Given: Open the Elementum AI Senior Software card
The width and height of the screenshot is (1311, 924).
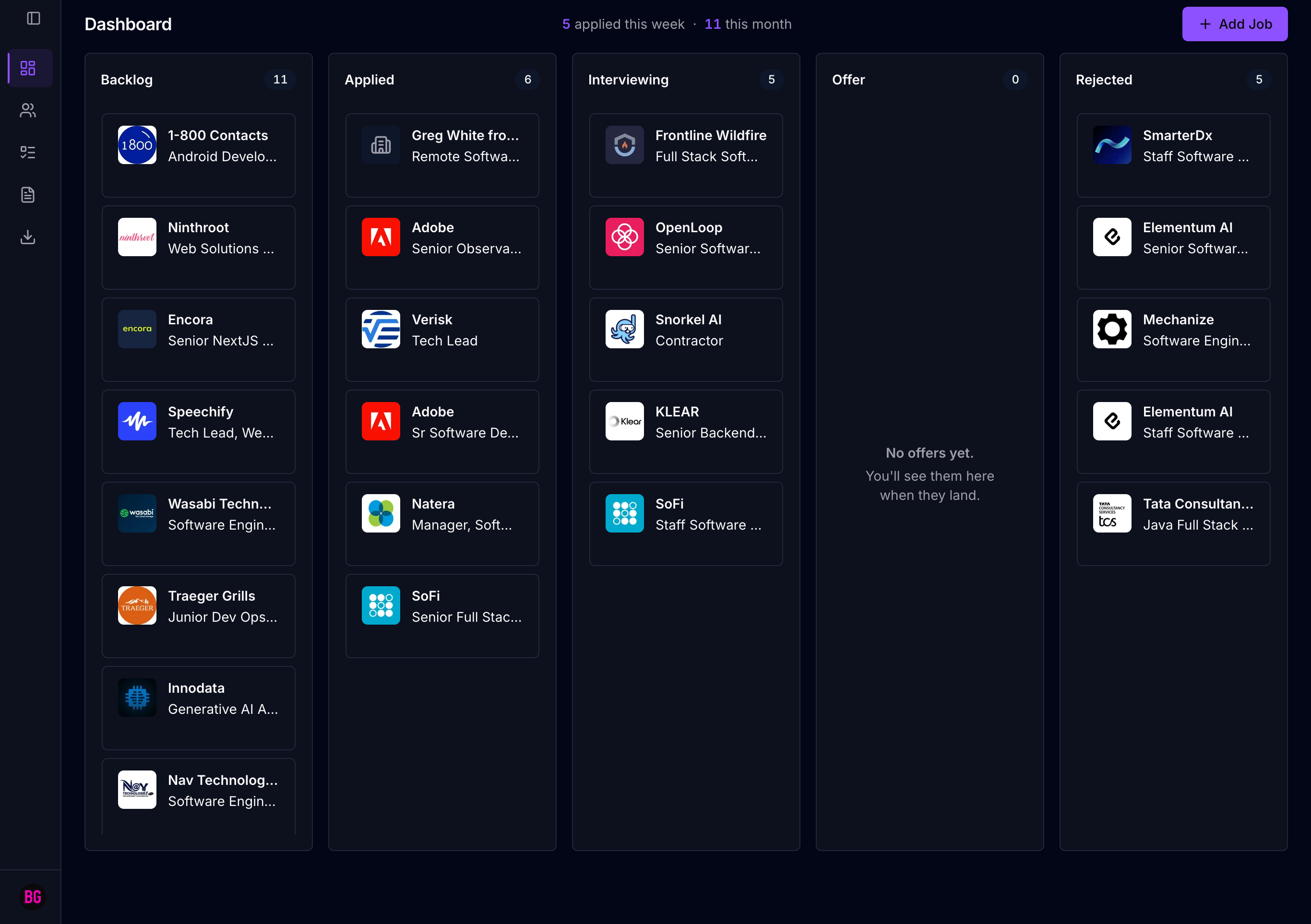Looking at the screenshot, I should [1173, 247].
